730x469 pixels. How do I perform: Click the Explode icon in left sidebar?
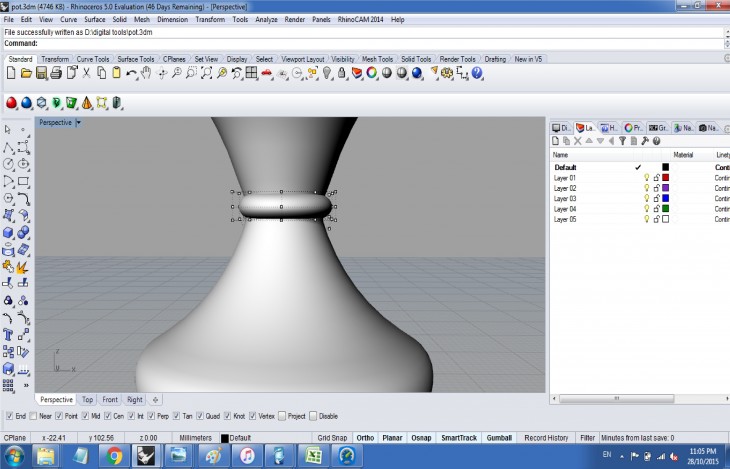click(23, 266)
